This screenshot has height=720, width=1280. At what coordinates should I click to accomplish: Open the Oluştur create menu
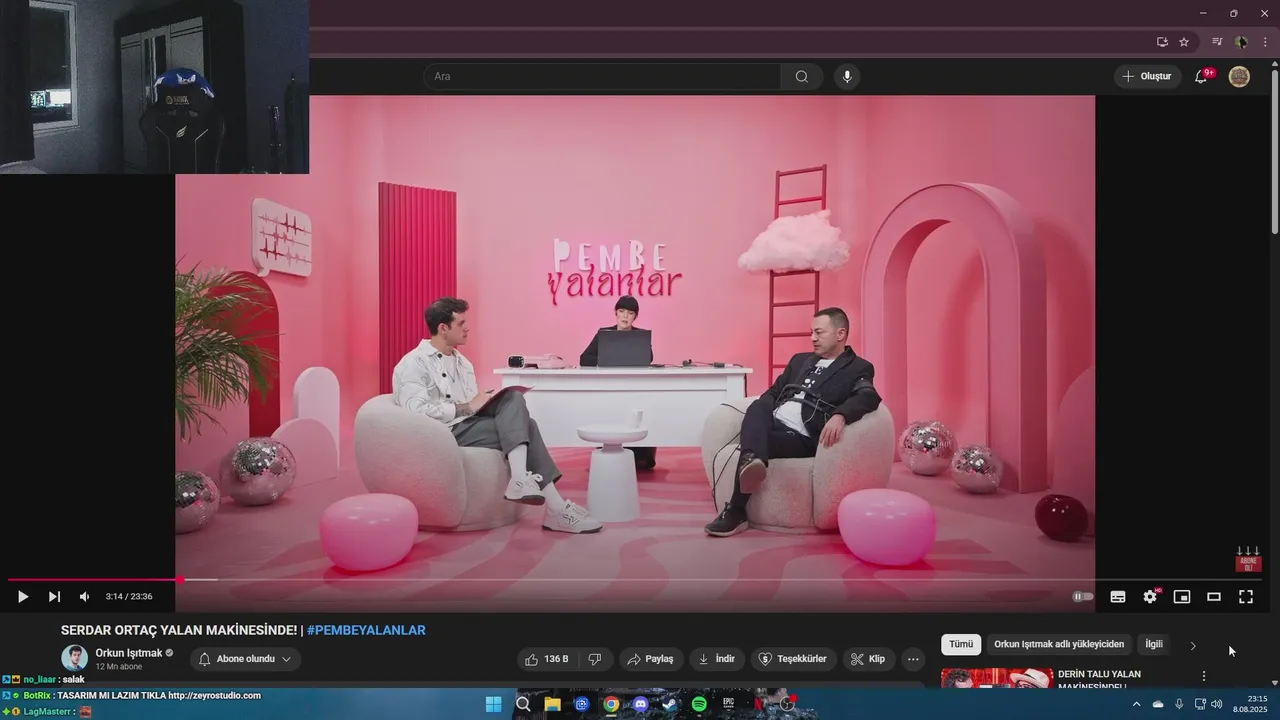click(x=1148, y=77)
